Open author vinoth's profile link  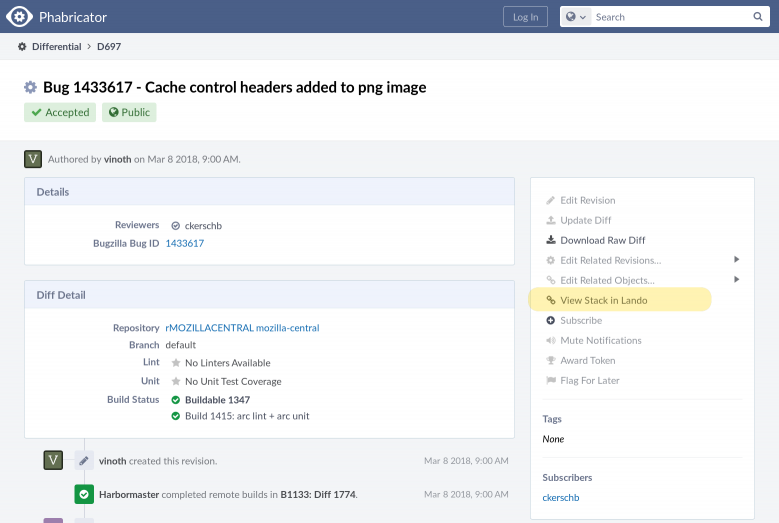tap(117, 159)
